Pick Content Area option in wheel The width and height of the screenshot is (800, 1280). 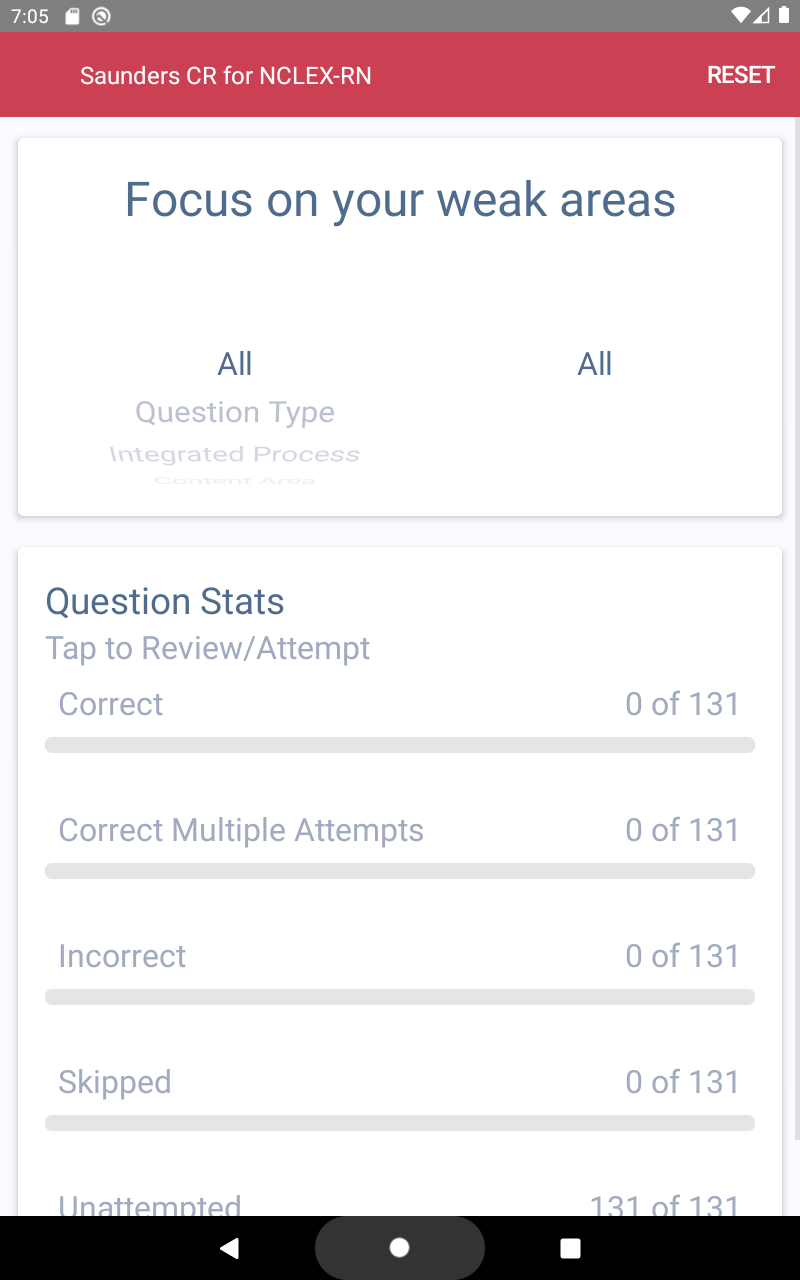click(235, 481)
